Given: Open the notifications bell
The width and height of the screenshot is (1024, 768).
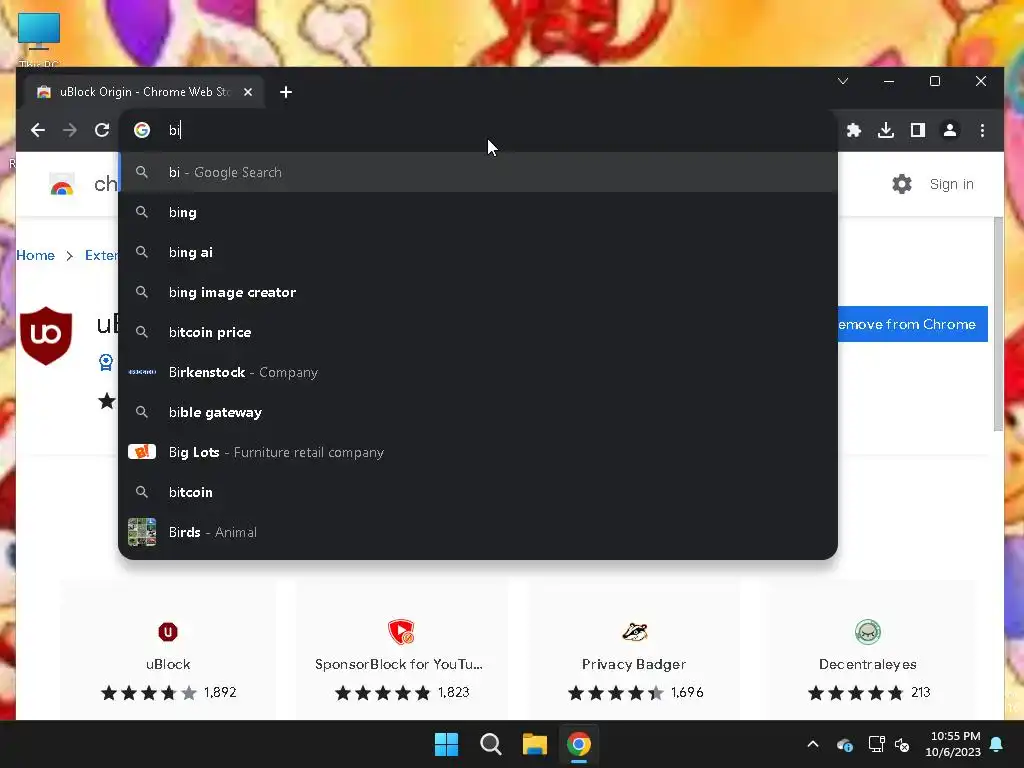Looking at the screenshot, I should pos(997,744).
